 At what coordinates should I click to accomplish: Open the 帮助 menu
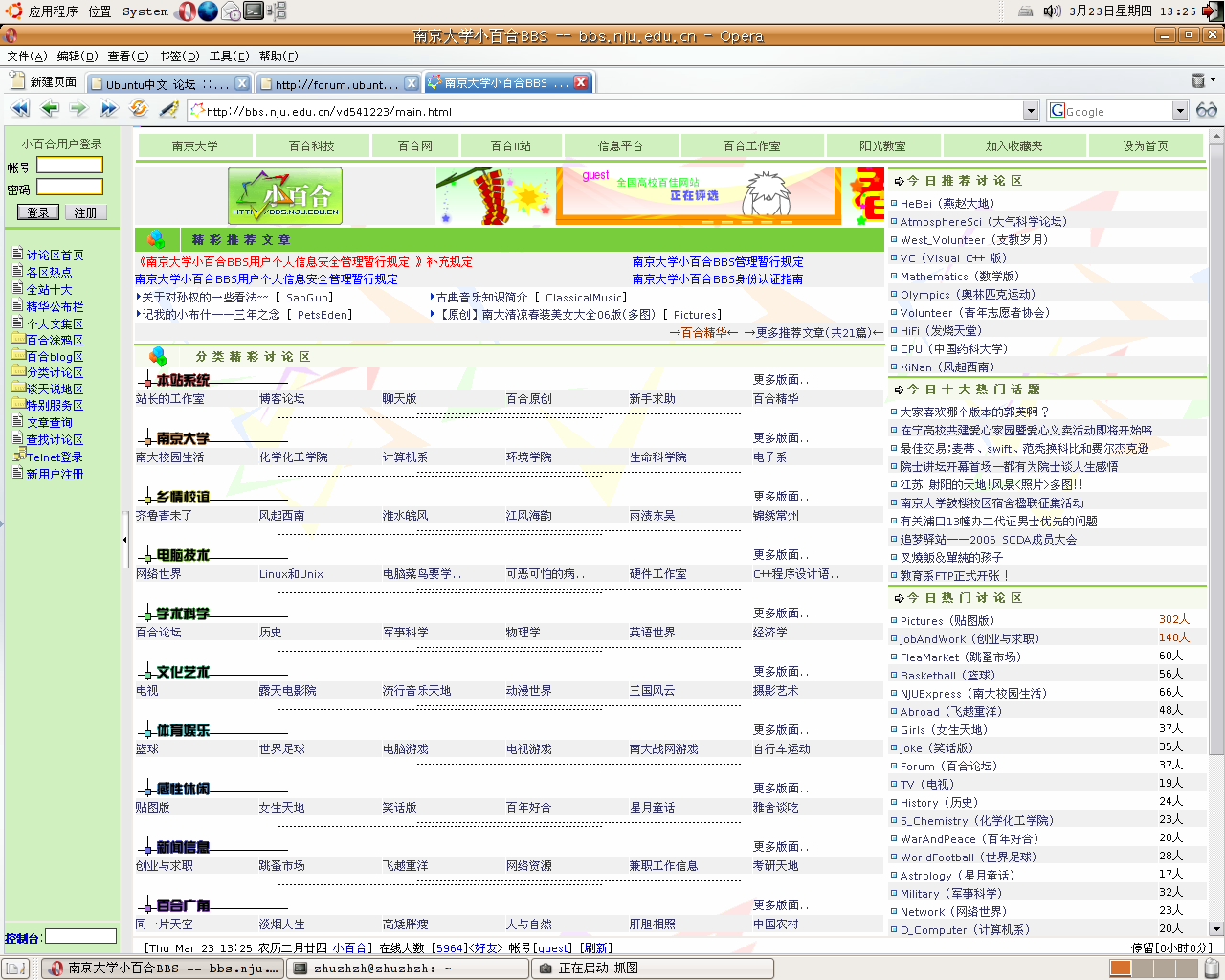278,56
